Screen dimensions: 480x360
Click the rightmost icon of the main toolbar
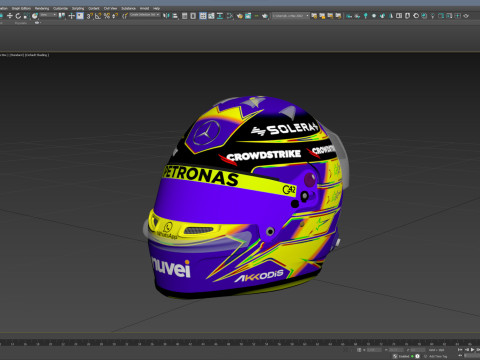point(466,16)
